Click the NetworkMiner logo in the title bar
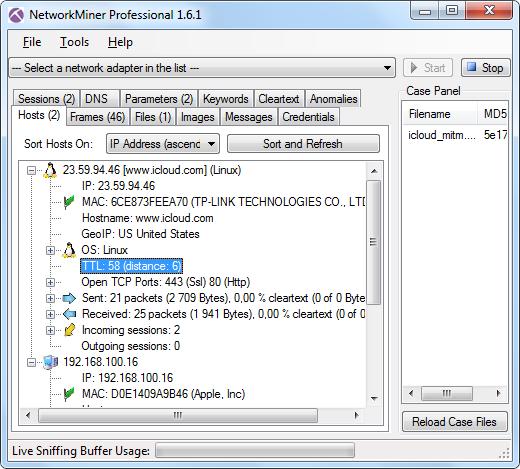Viewport: 520px width, 469px height. (x=16, y=15)
